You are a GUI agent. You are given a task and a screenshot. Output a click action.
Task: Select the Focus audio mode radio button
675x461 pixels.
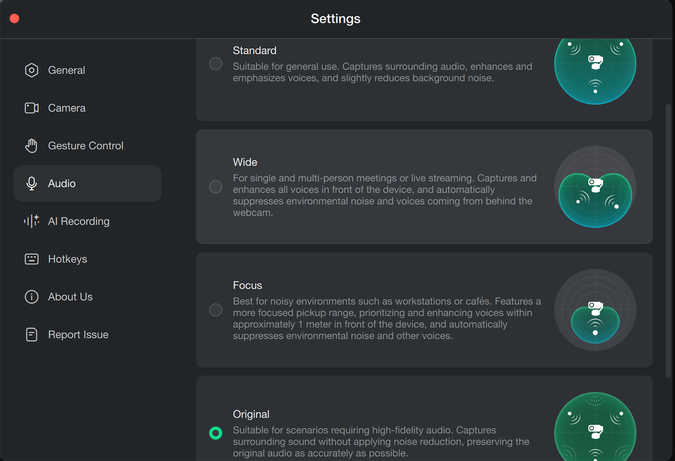click(x=216, y=310)
